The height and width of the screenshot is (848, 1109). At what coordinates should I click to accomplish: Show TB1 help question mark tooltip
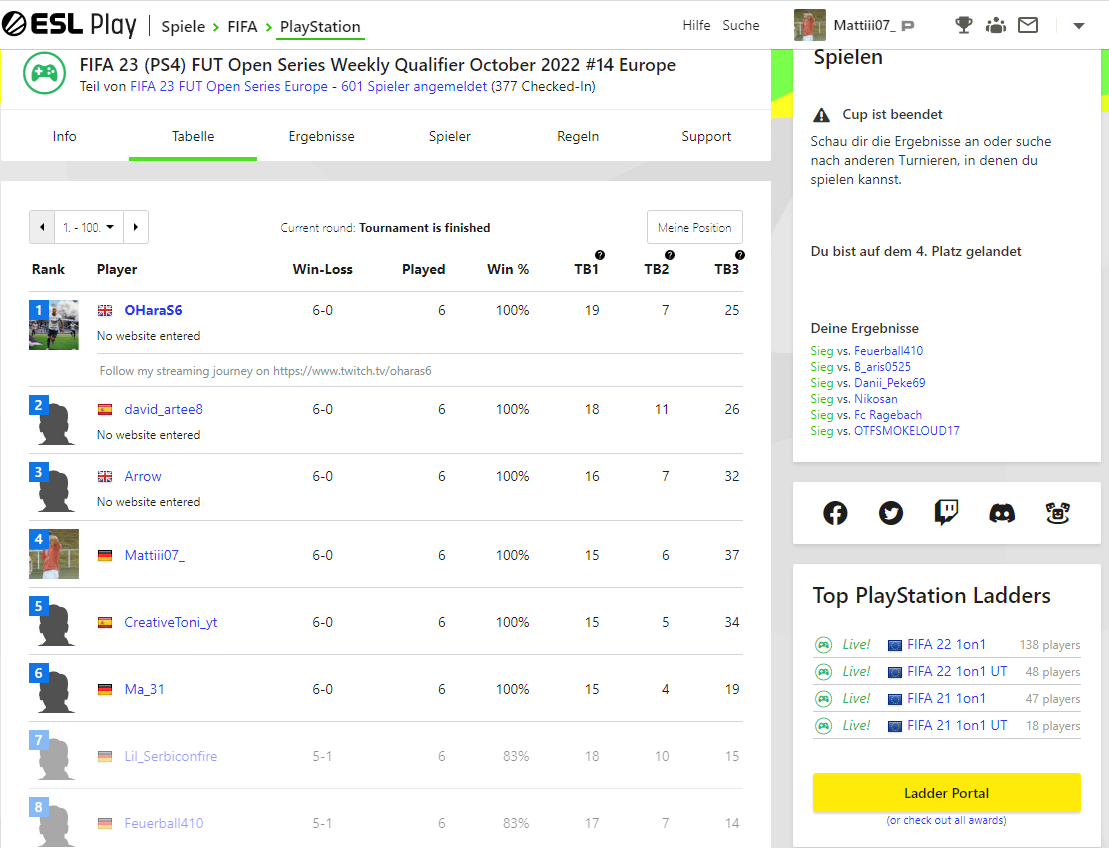point(600,255)
